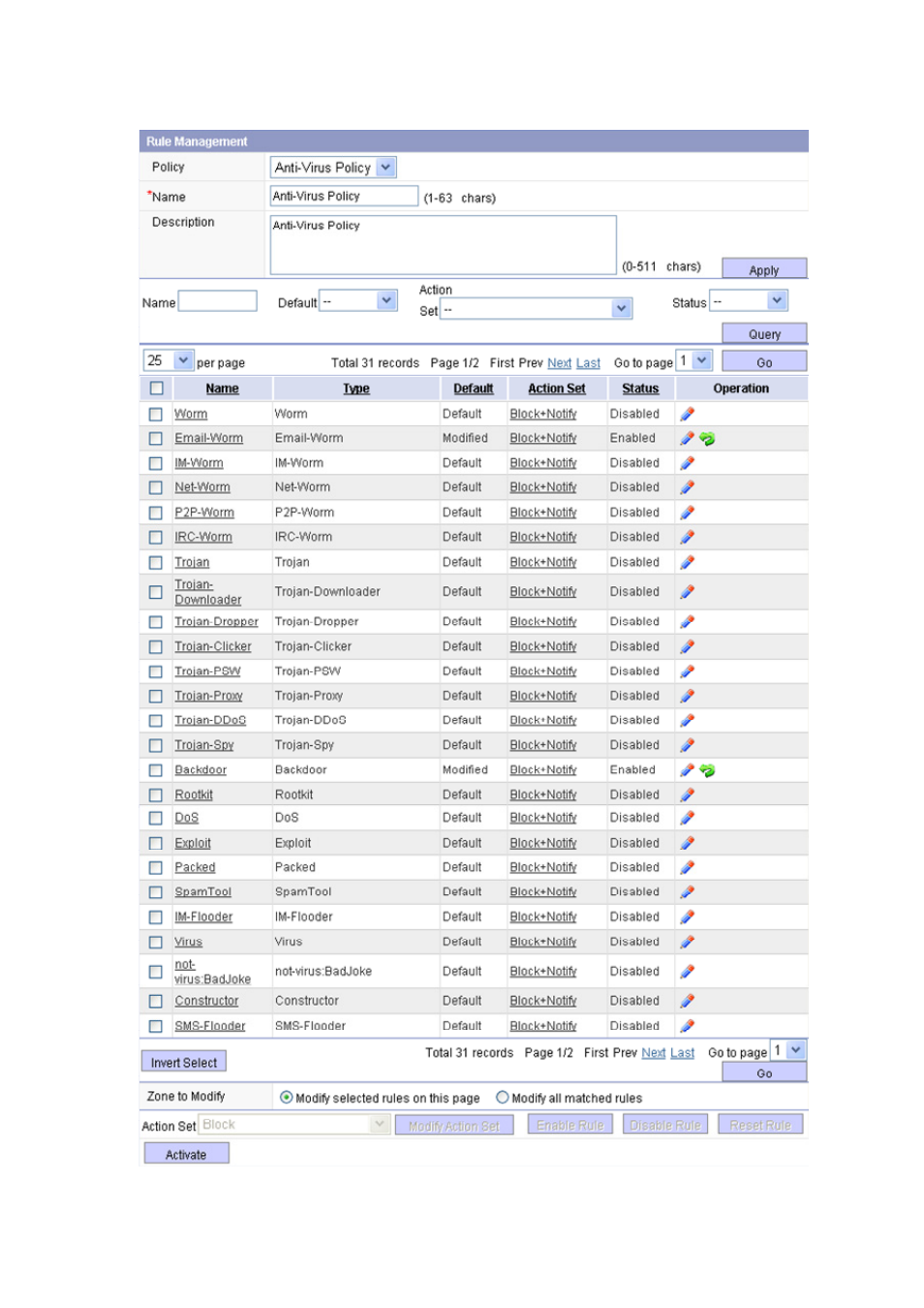This screenshot has height=1308, width=924.
Task: Click the bottom Last page link
Action: click(x=682, y=1053)
